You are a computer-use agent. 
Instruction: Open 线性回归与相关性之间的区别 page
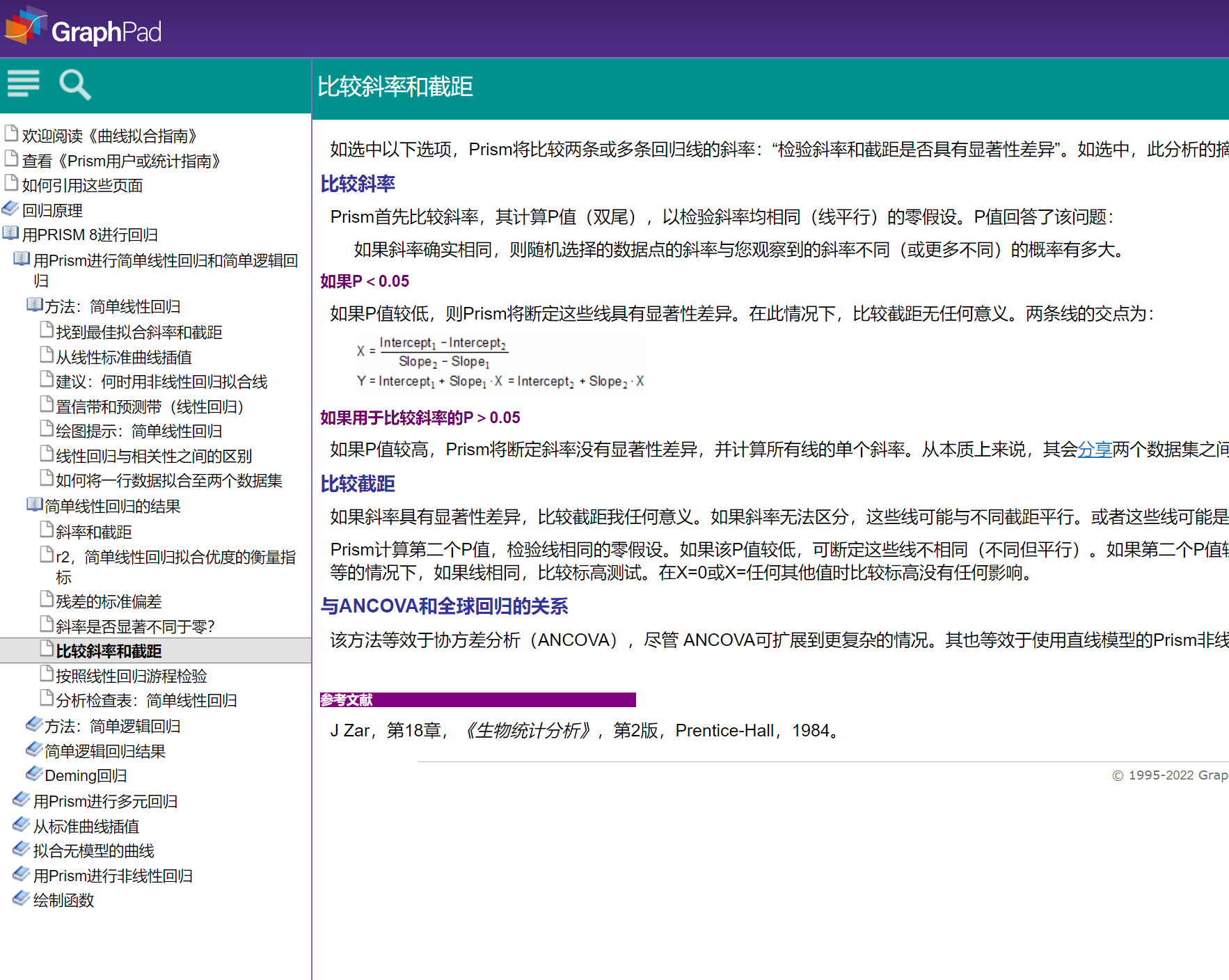tap(154, 456)
